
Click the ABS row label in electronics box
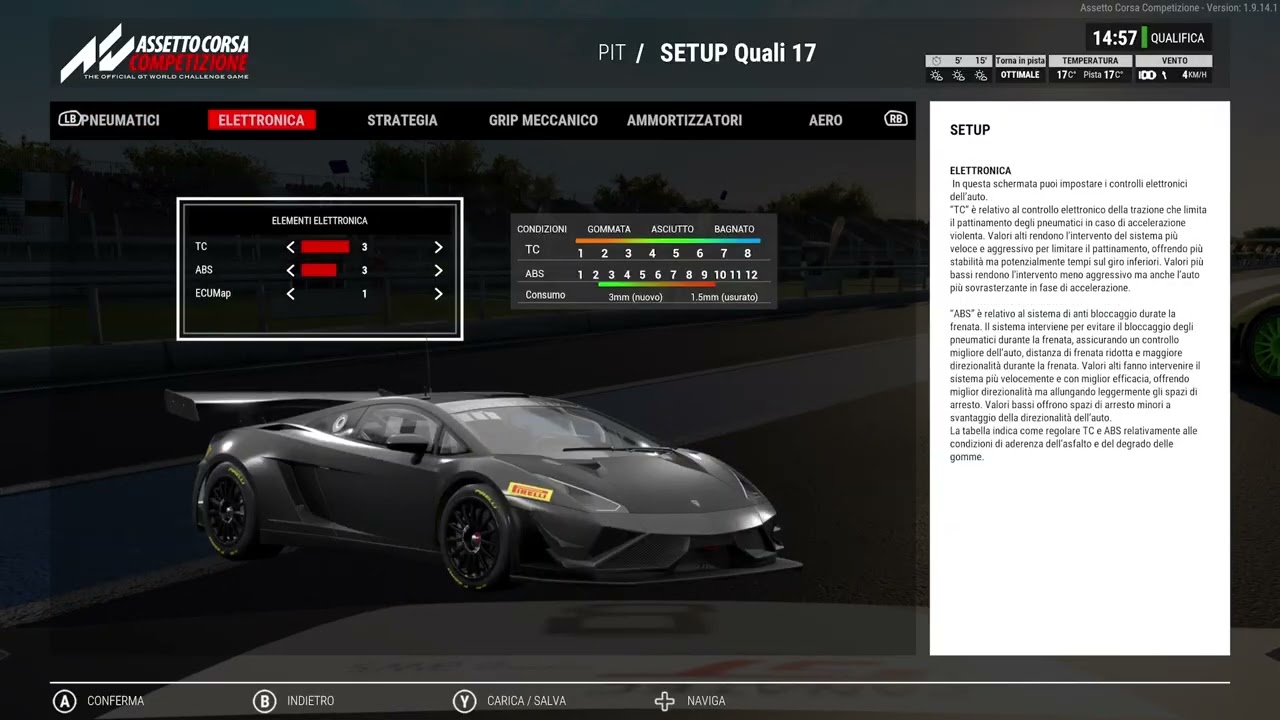click(204, 270)
